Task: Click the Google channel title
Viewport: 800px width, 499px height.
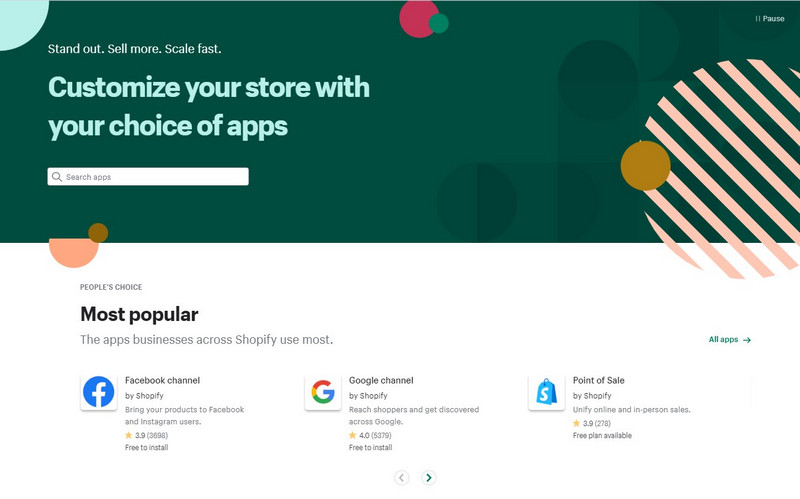Action: pyautogui.click(x=381, y=380)
